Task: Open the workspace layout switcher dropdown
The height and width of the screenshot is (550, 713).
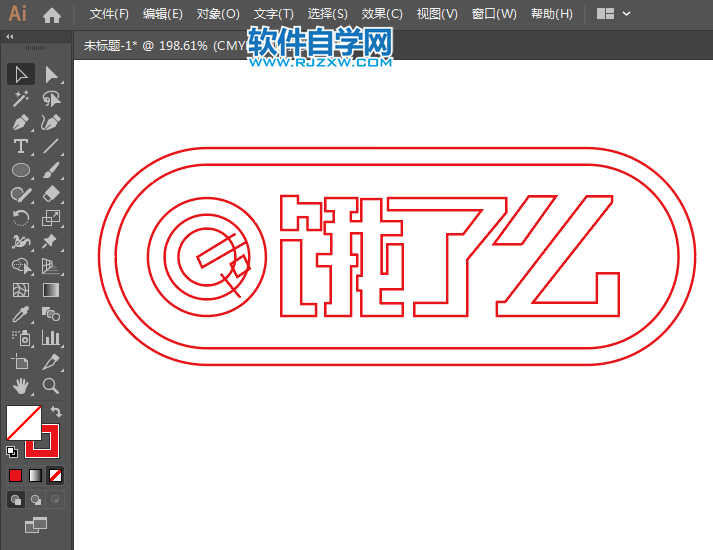Action: tap(614, 14)
